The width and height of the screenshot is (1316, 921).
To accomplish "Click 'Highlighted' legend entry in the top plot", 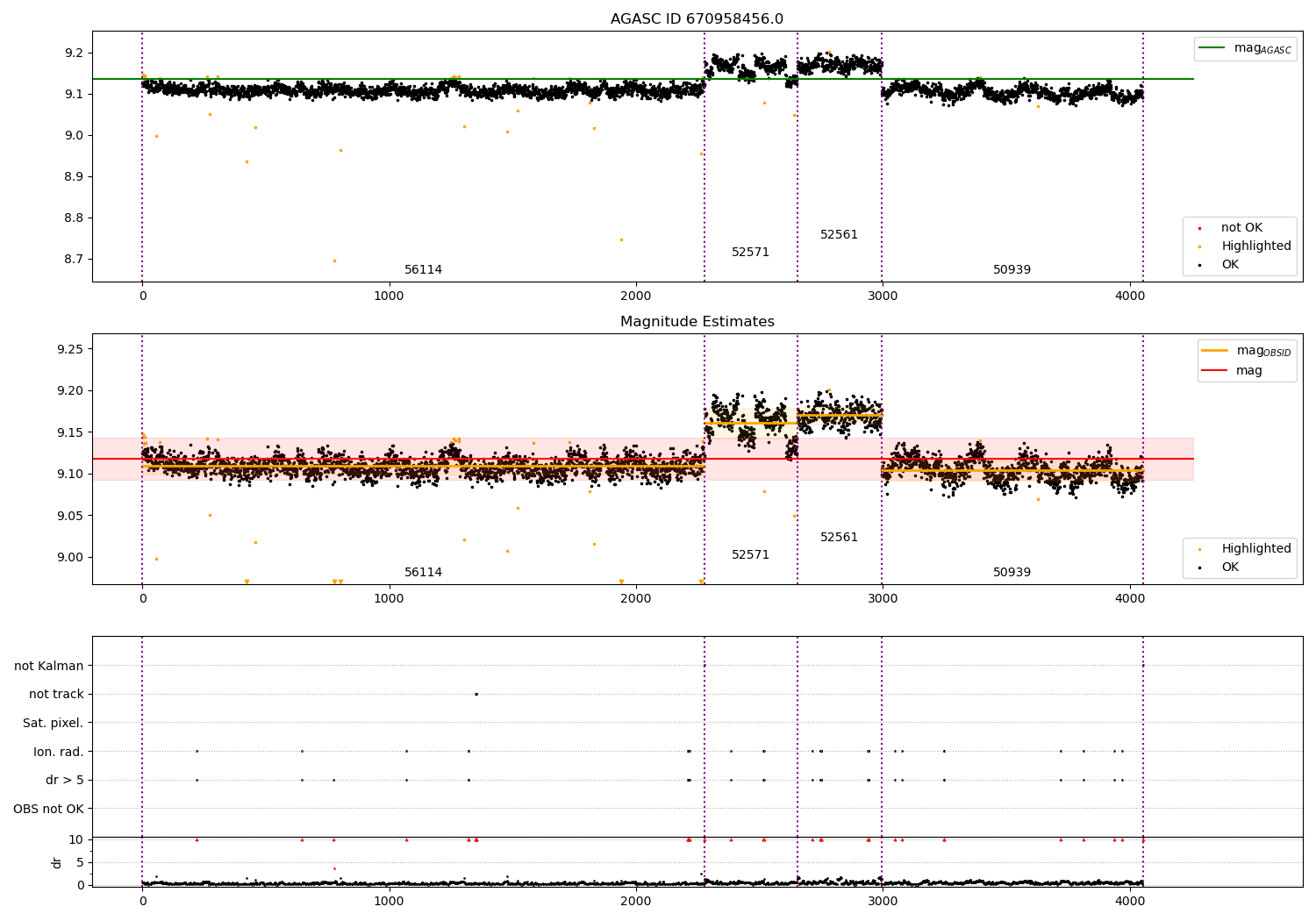I will point(1256,246).
